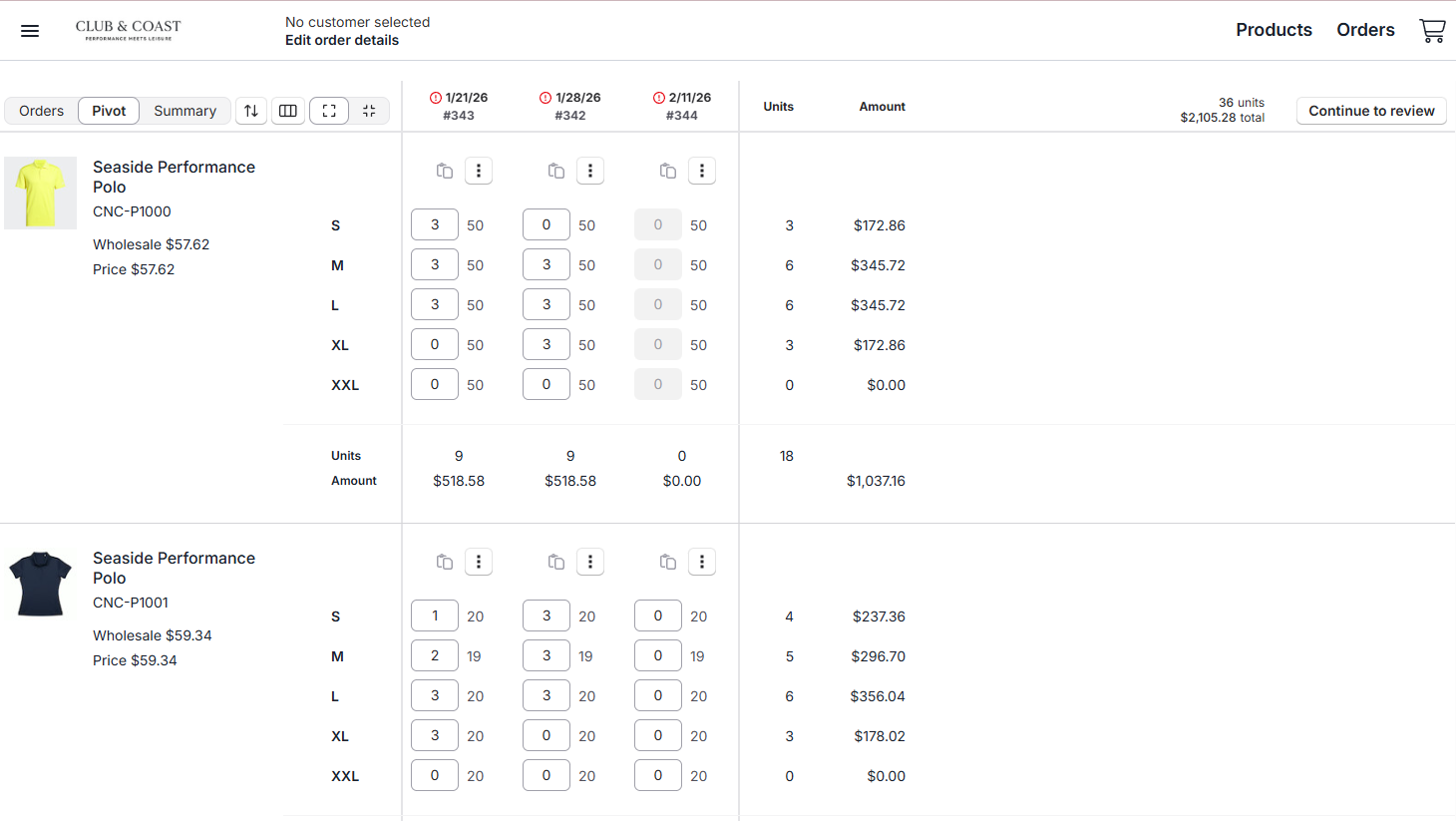Click size S quantity field for navy polo #343
Viewport: 1456px width, 821px height.
(x=435, y=616)
